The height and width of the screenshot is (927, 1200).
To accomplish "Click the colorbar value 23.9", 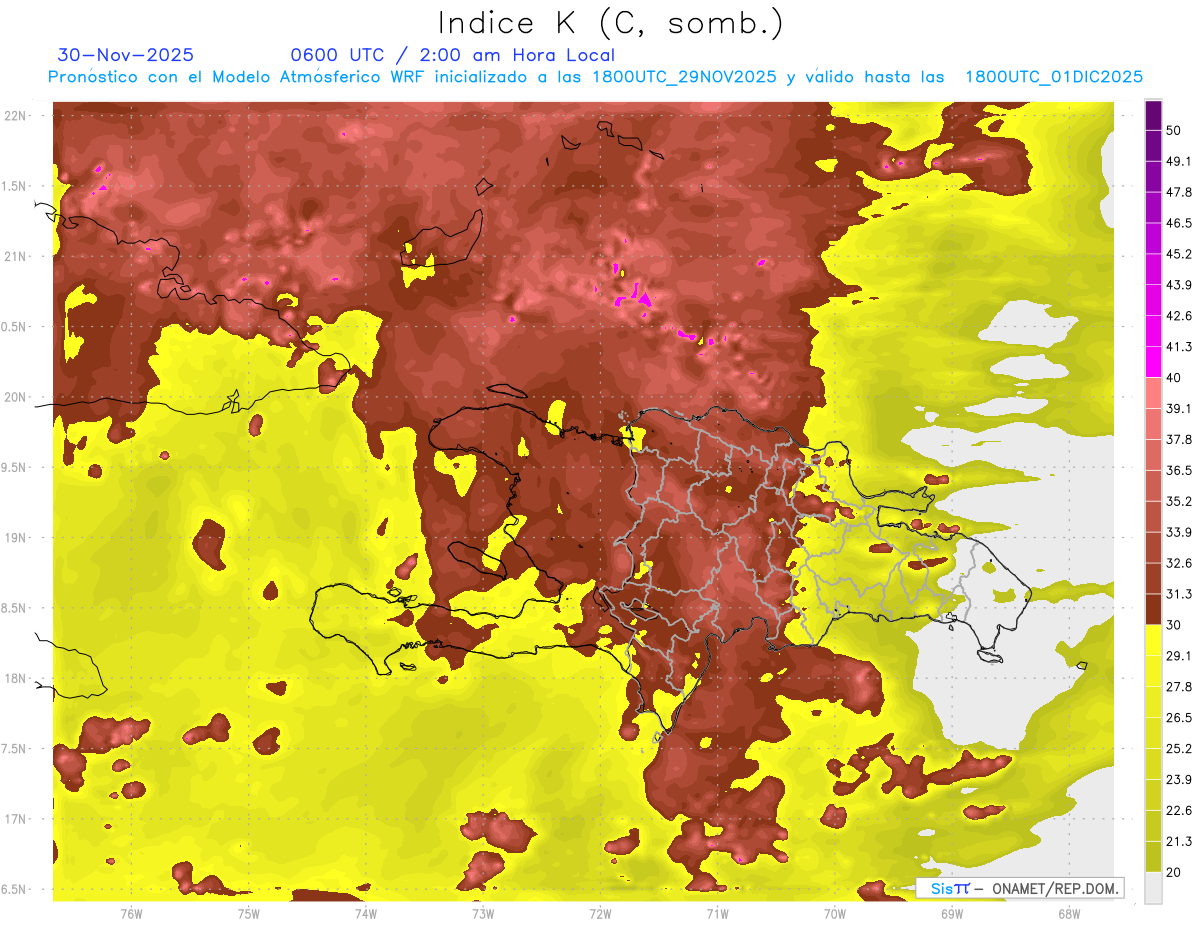I will (x=1179, y=779).
